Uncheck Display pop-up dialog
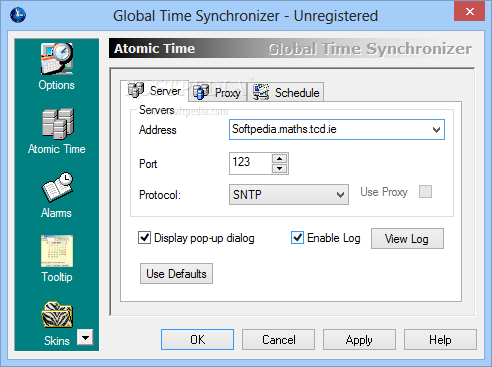492x367 pixels. tap(144, 238)
